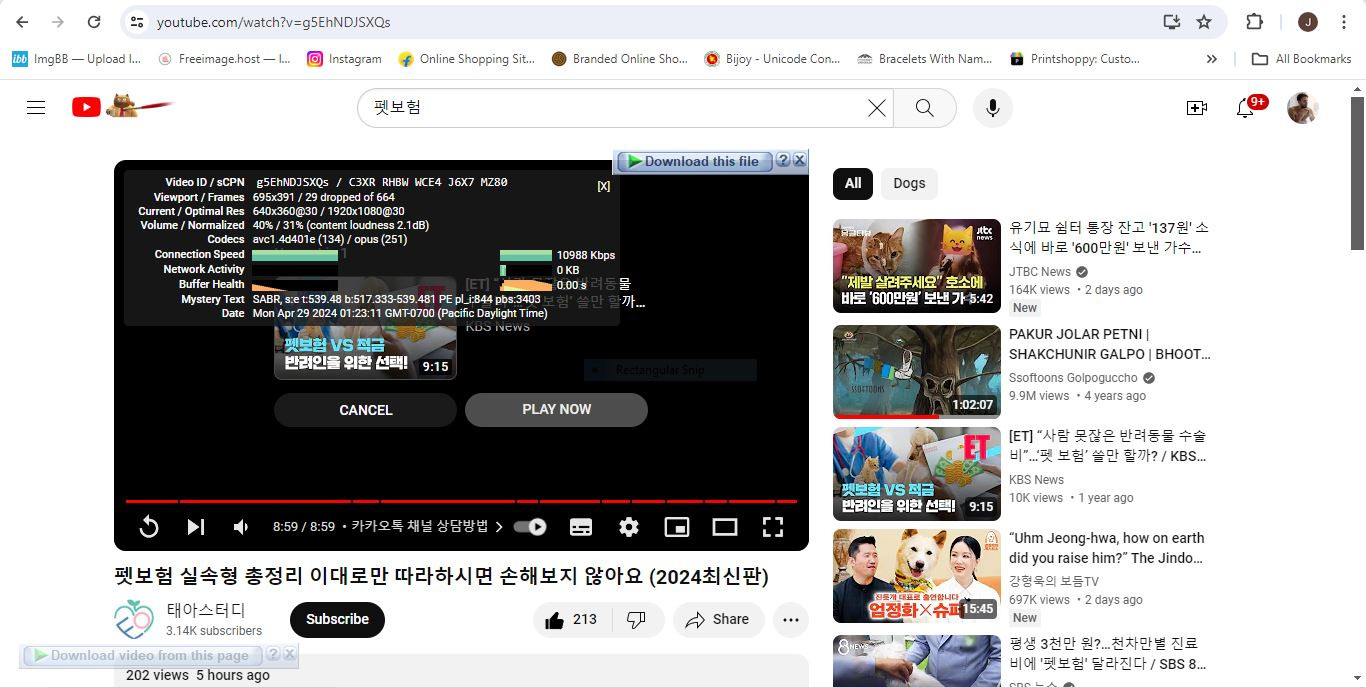Go to YouTube home via logo
Screen dimensions: 1366x688
[x=122, y=106]
